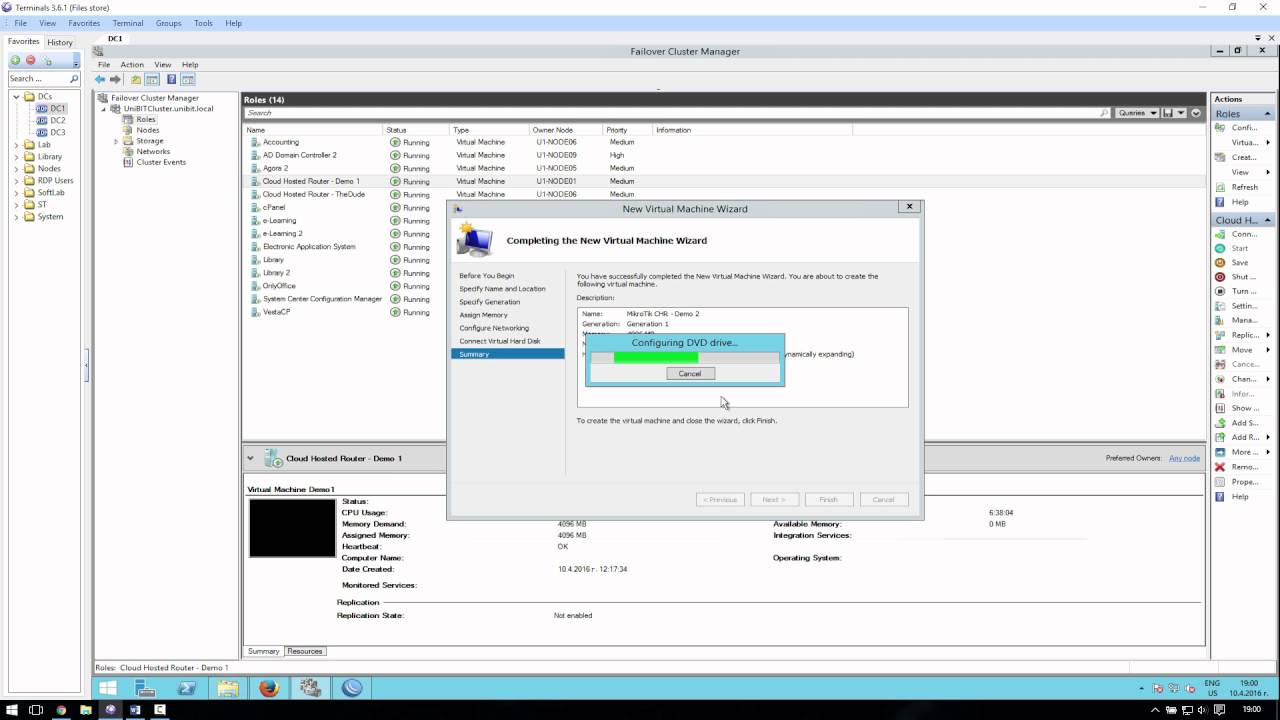
Task: Click the grey forward arrow toolbar icon
Action: 115,79
